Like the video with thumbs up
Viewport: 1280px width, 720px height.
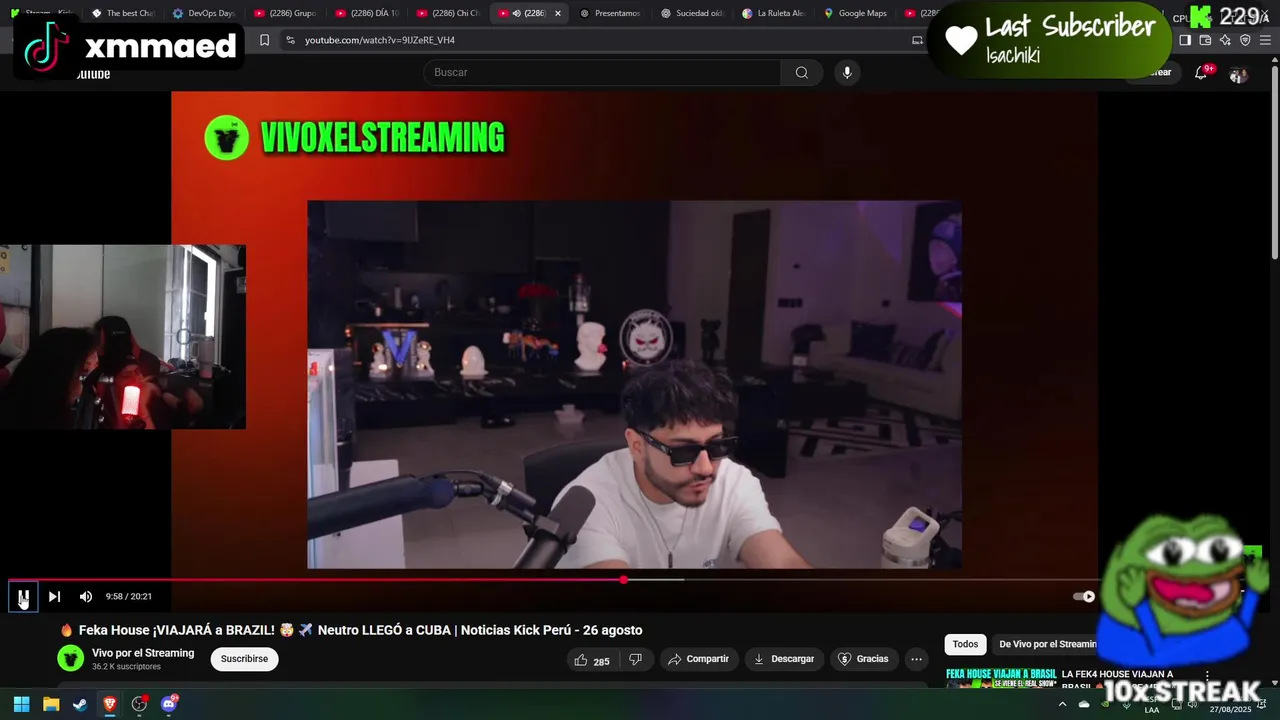coord(591,660)
